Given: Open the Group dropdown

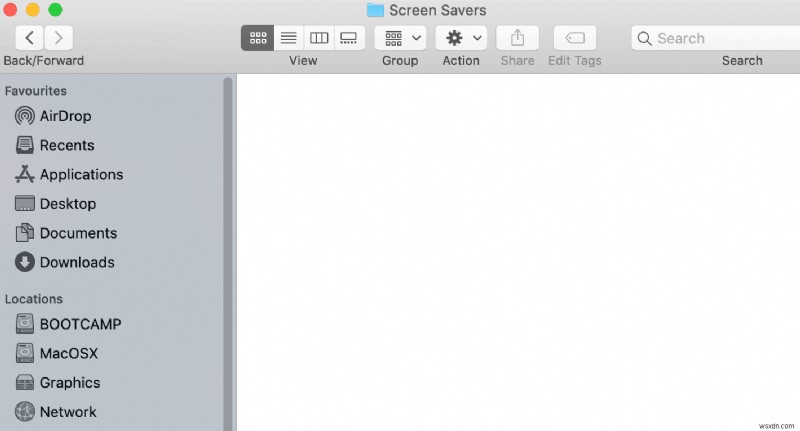Looking at the screenshot, I should [401, 38].
